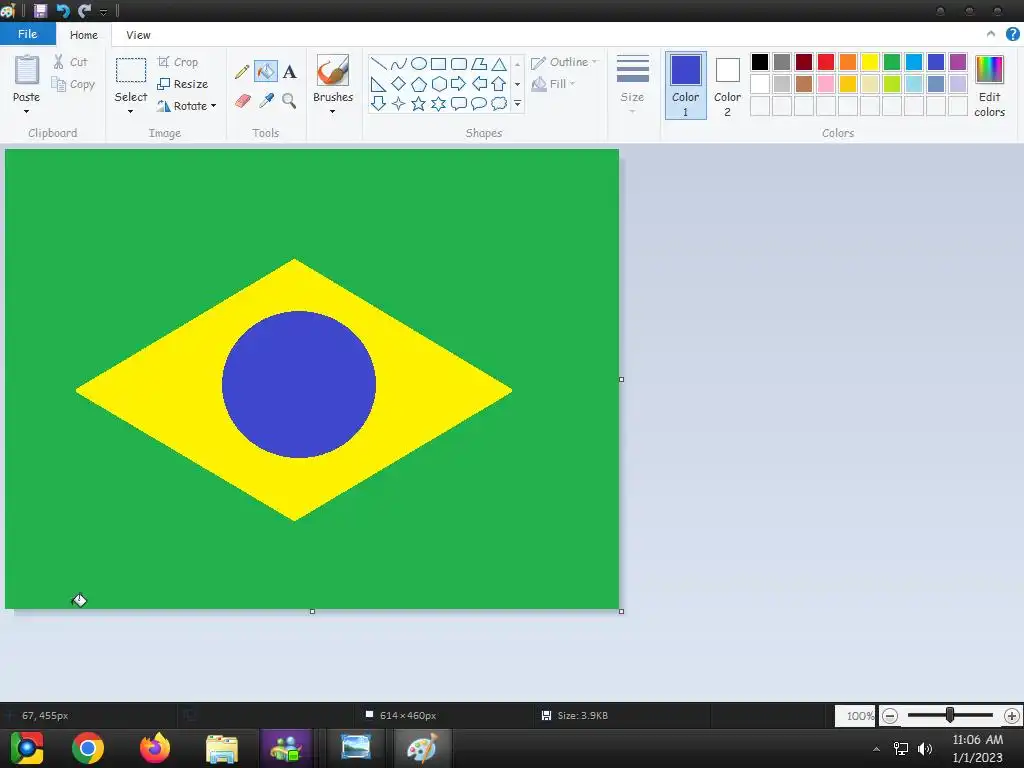Open Firefox from the taskbar
Image resolution: width=1024 pixels, height=768 pixels.
click(155, 748)
